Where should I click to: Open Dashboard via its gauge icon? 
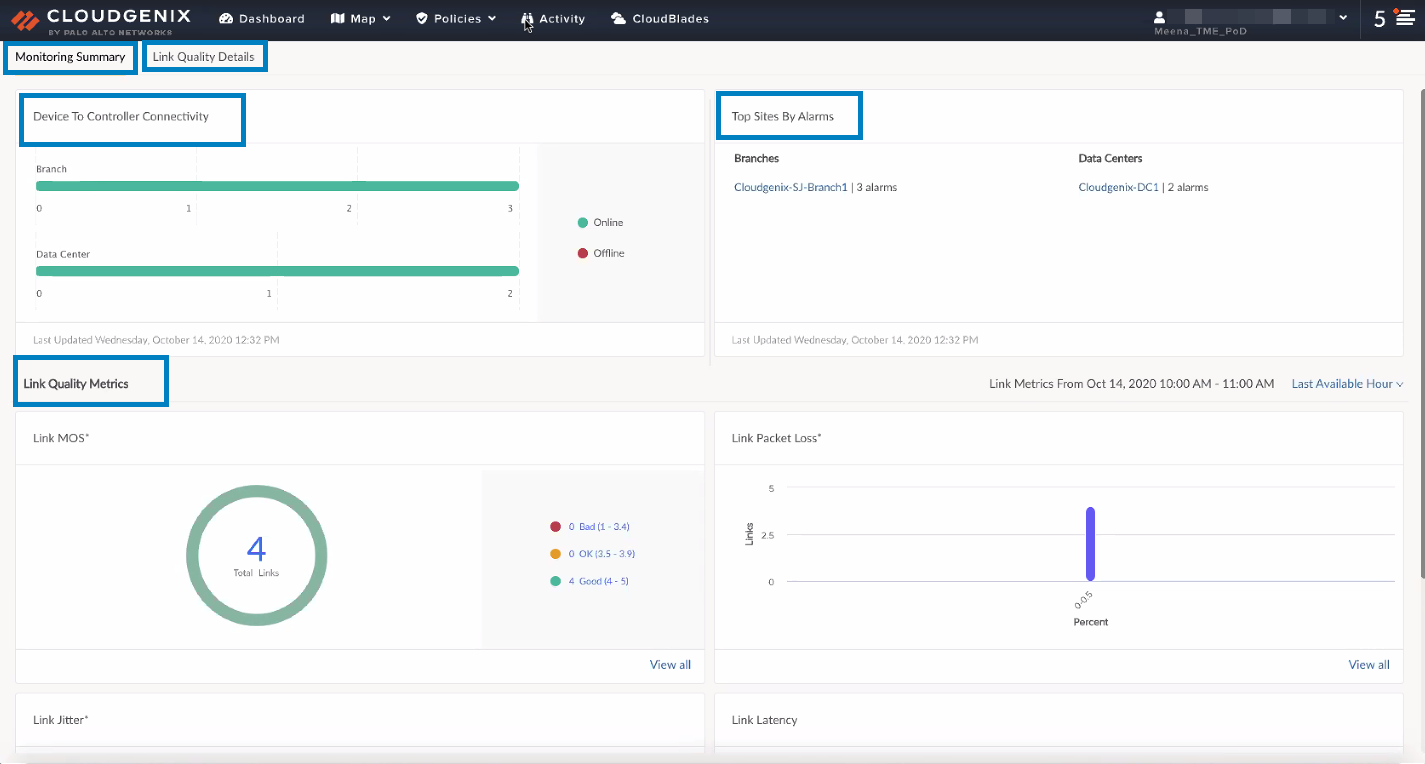click(225, 19)
